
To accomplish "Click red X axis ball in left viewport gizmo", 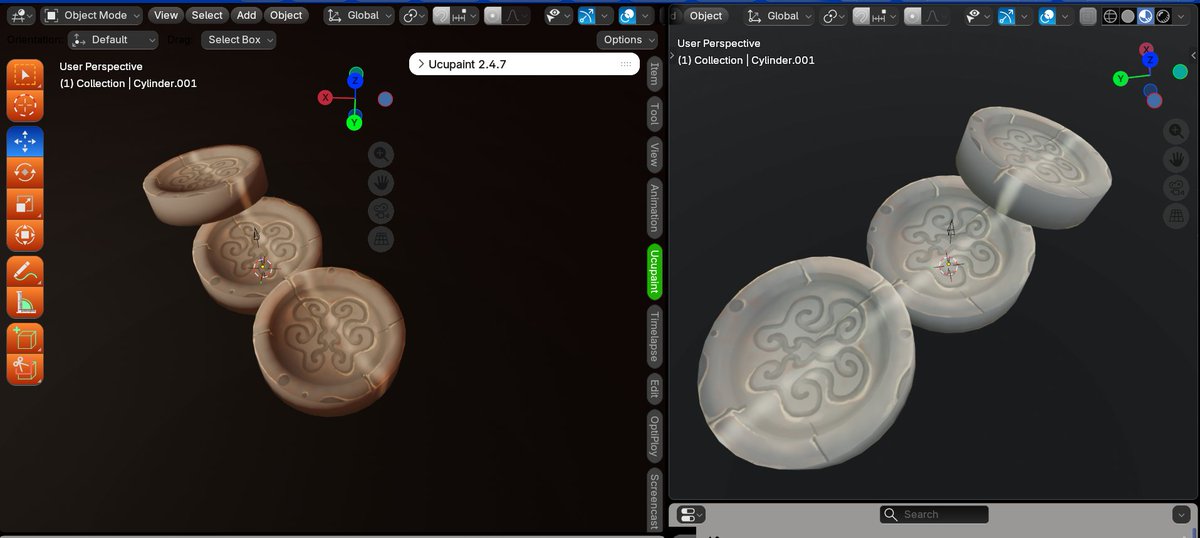I will (325, 97).
